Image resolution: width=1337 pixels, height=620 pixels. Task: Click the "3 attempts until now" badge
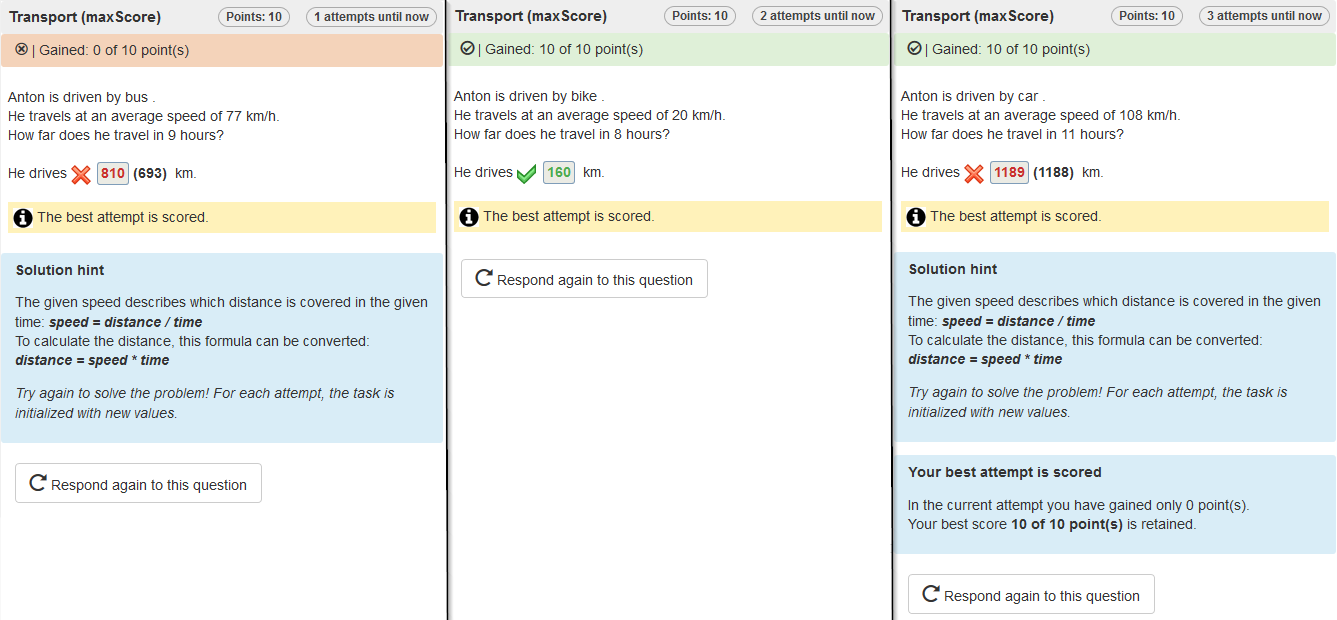coord(1264,16)
